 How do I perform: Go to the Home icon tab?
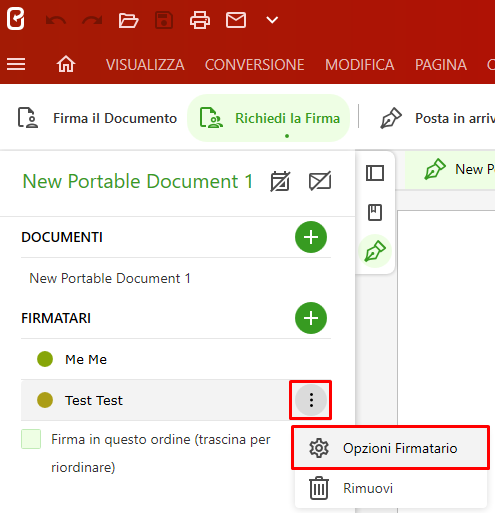pos(66,64)
